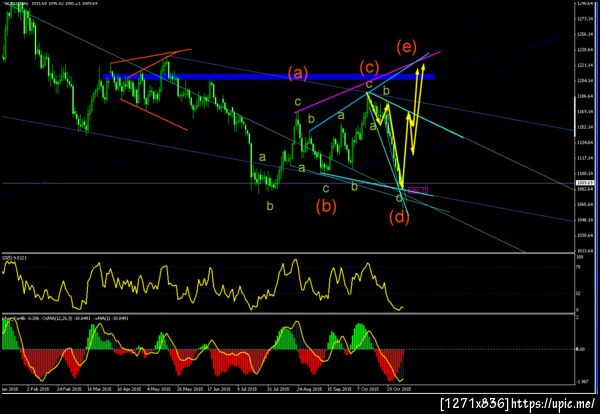Viewport: 600px width, 414px height.
Task: Click the 1100.14 price axis label
Action: click(x=585, y=173)
